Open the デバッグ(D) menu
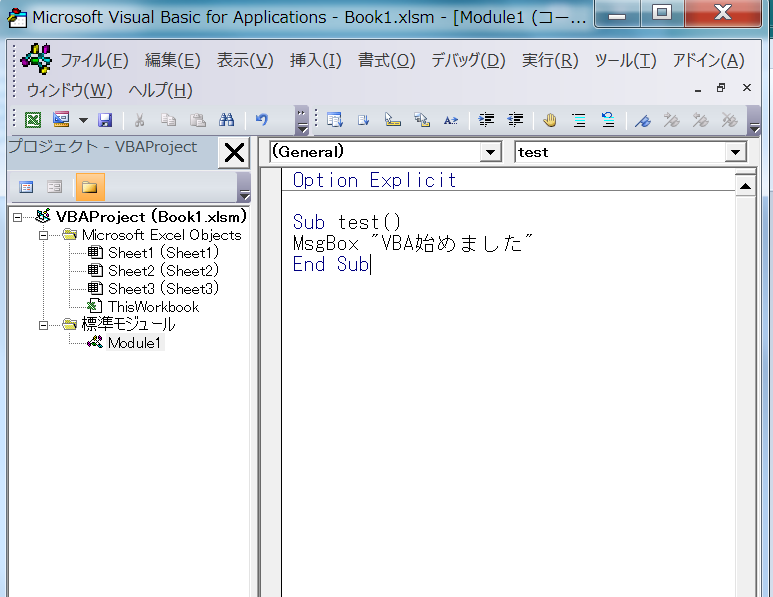Image resolution: width=773 pixels, height=597 pixels. point(468,61)
